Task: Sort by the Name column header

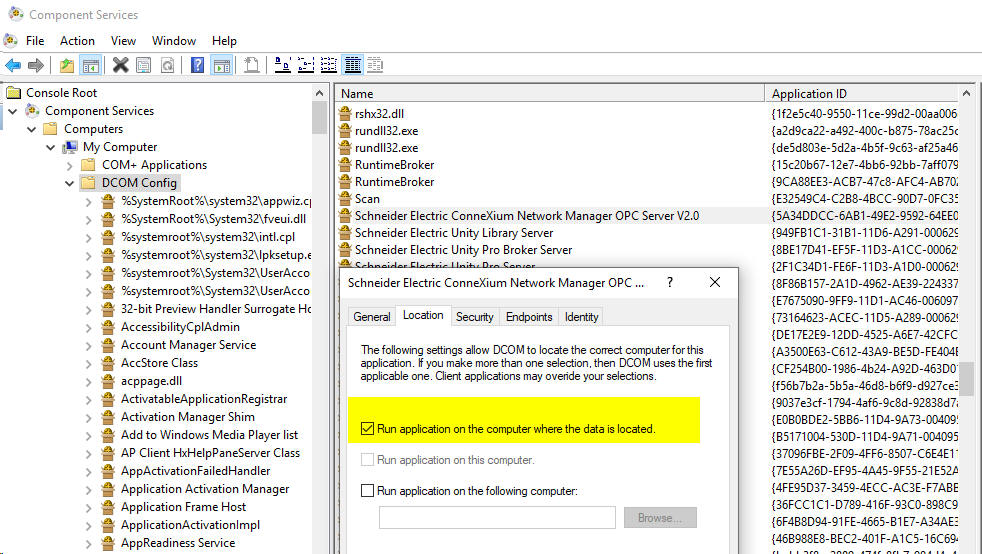Action: pos(550,93)
